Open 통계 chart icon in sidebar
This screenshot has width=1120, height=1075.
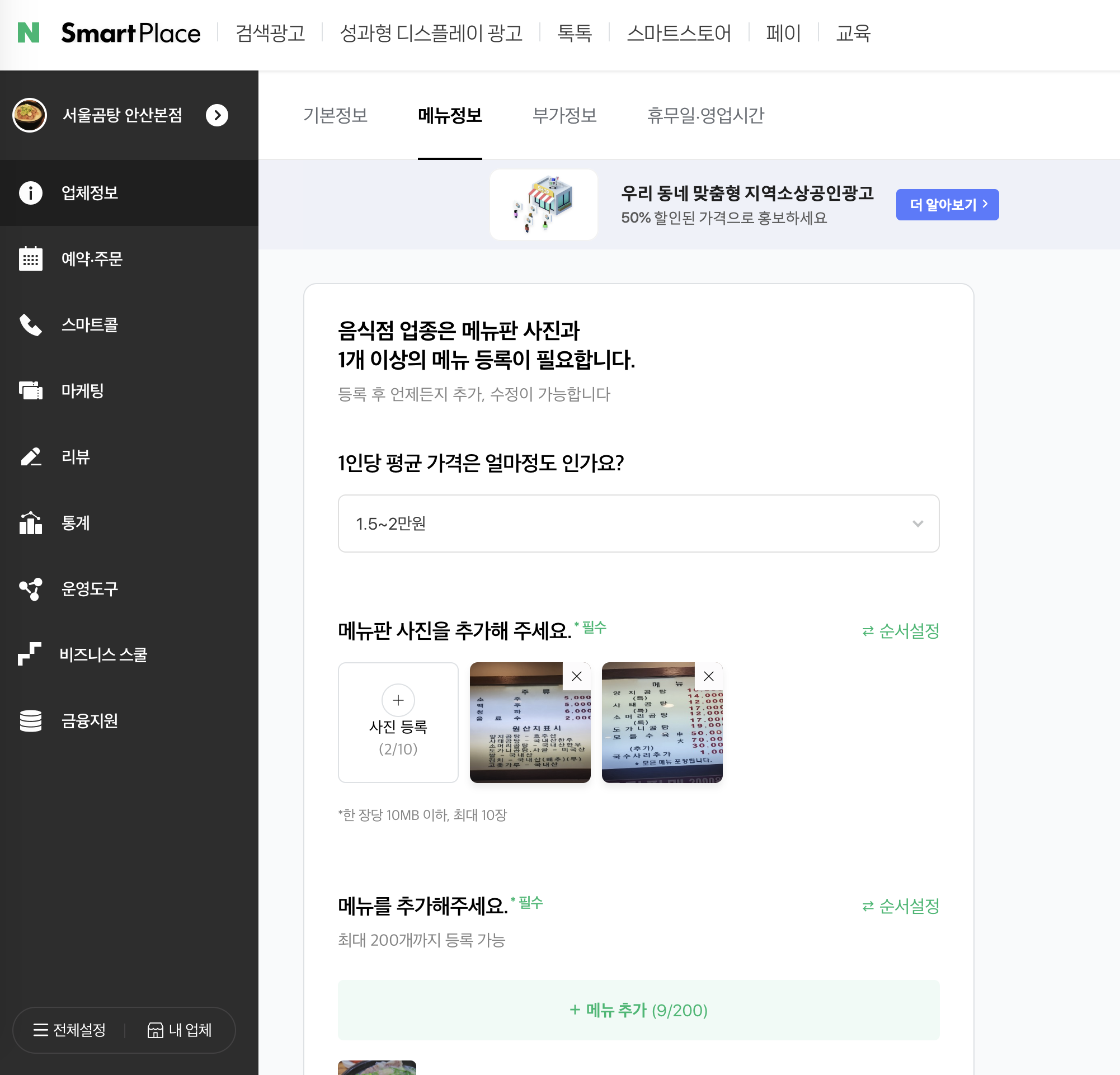coord(30,522)
